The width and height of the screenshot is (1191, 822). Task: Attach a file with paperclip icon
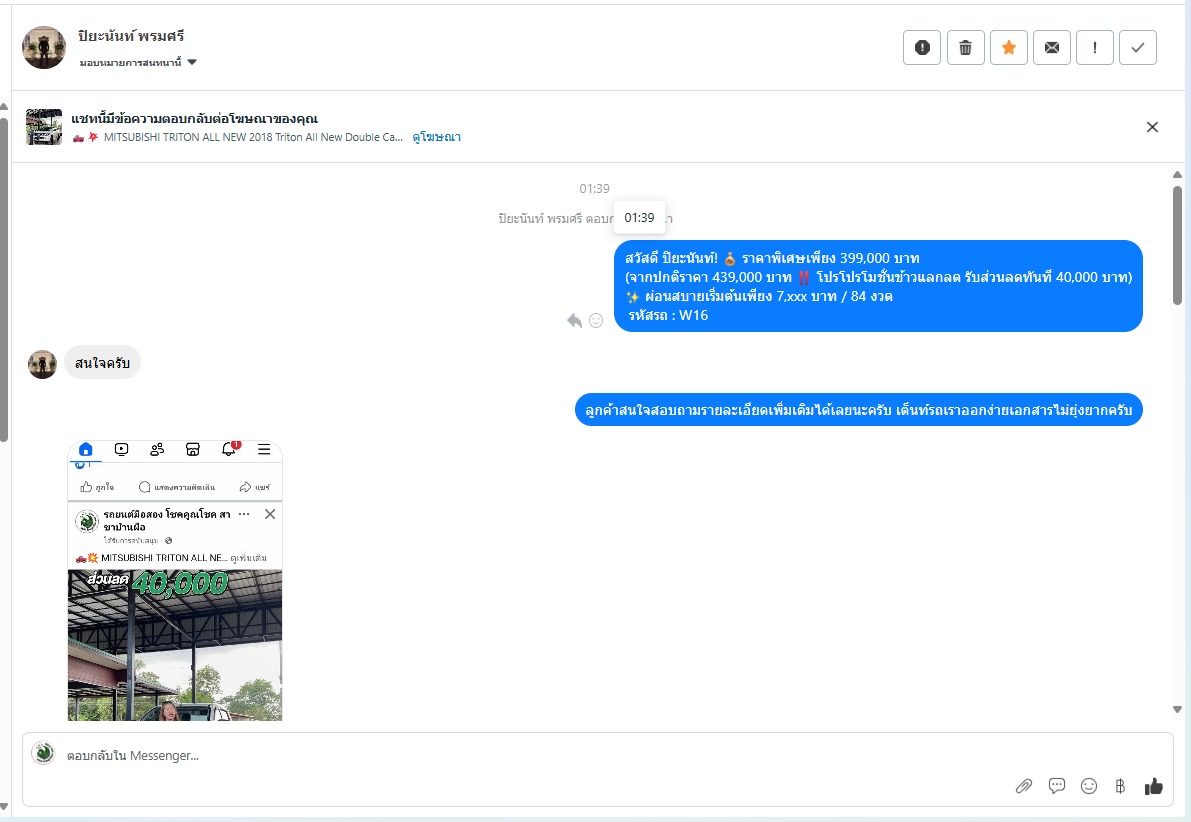(1024, 786)
